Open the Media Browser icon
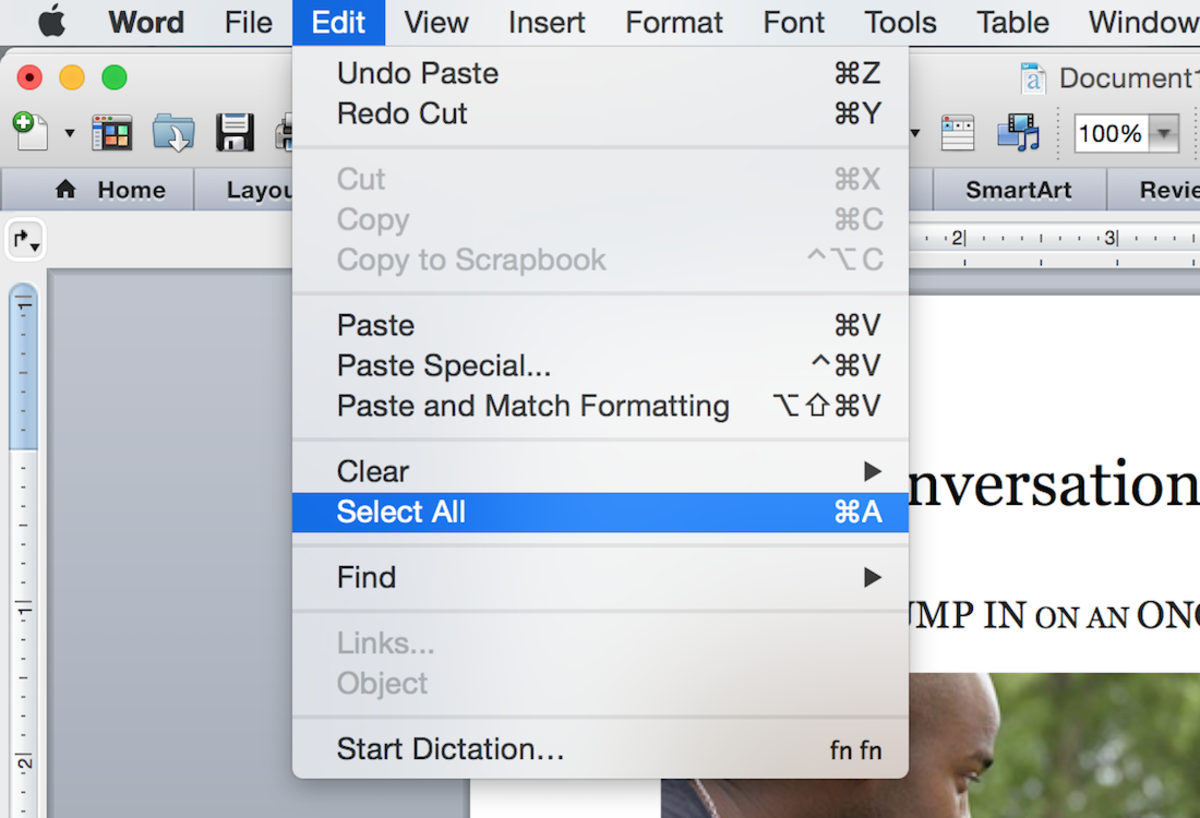The height and width of the screenshot is (818, 1200). (x=1018, y=132)
